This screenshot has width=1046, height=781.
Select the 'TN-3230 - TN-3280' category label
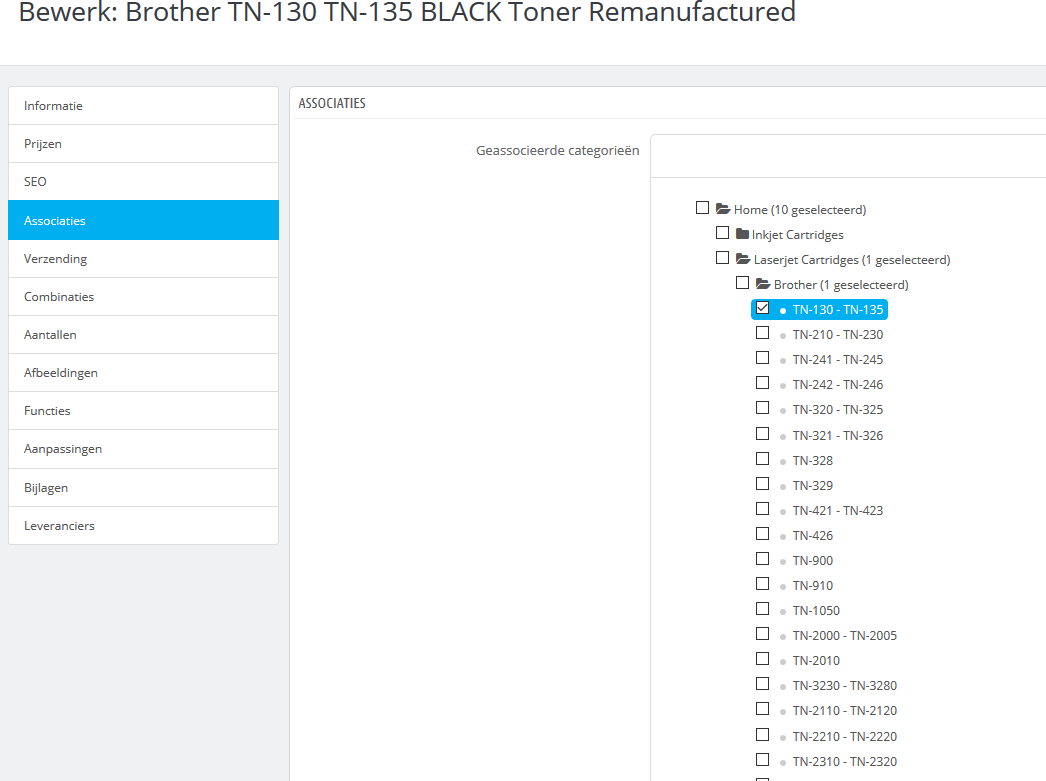[845, 686]
